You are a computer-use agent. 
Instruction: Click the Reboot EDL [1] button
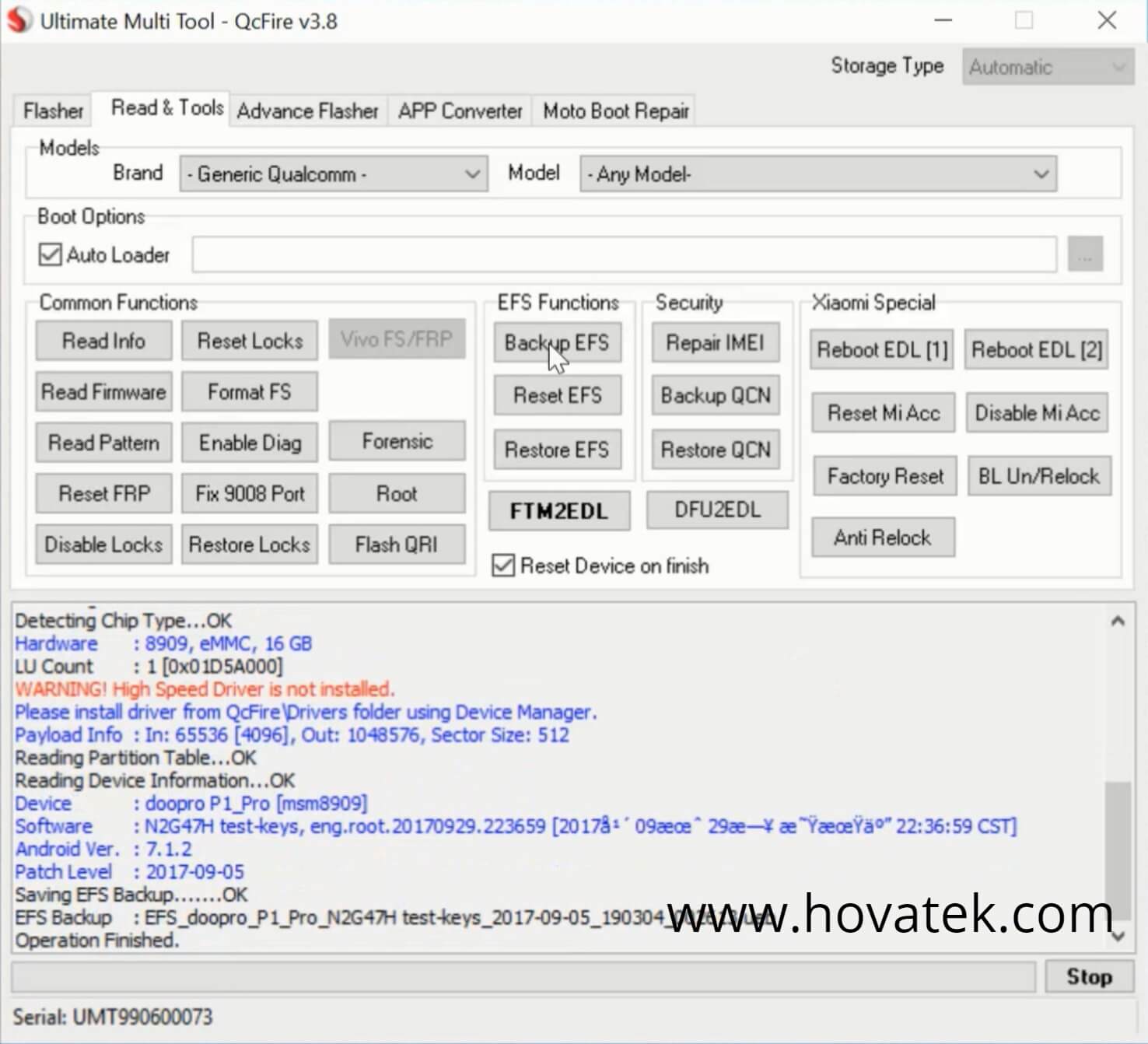tap(882, 350)
